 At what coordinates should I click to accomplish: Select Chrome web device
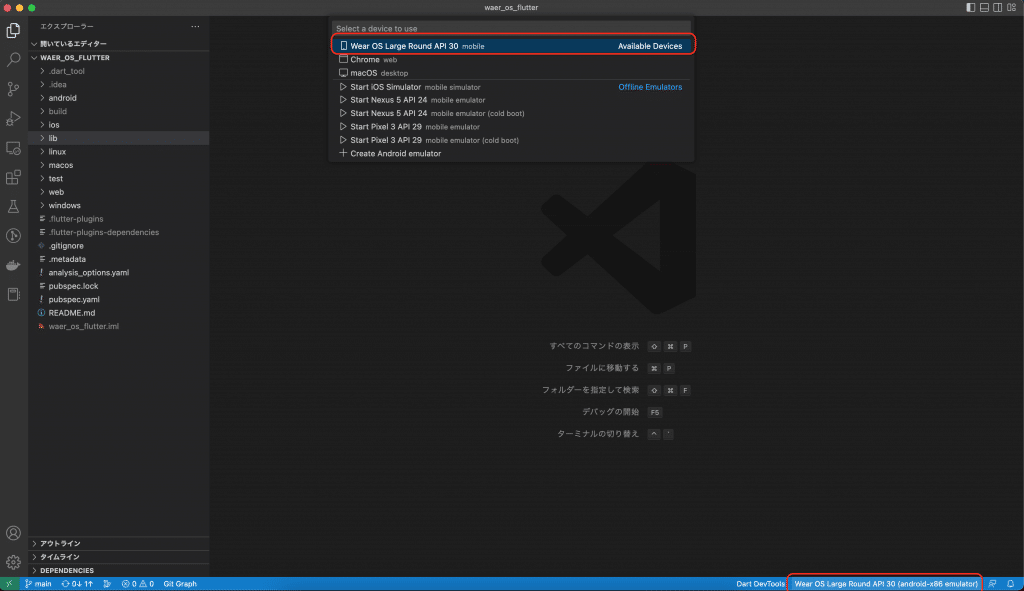pos(513,59)
